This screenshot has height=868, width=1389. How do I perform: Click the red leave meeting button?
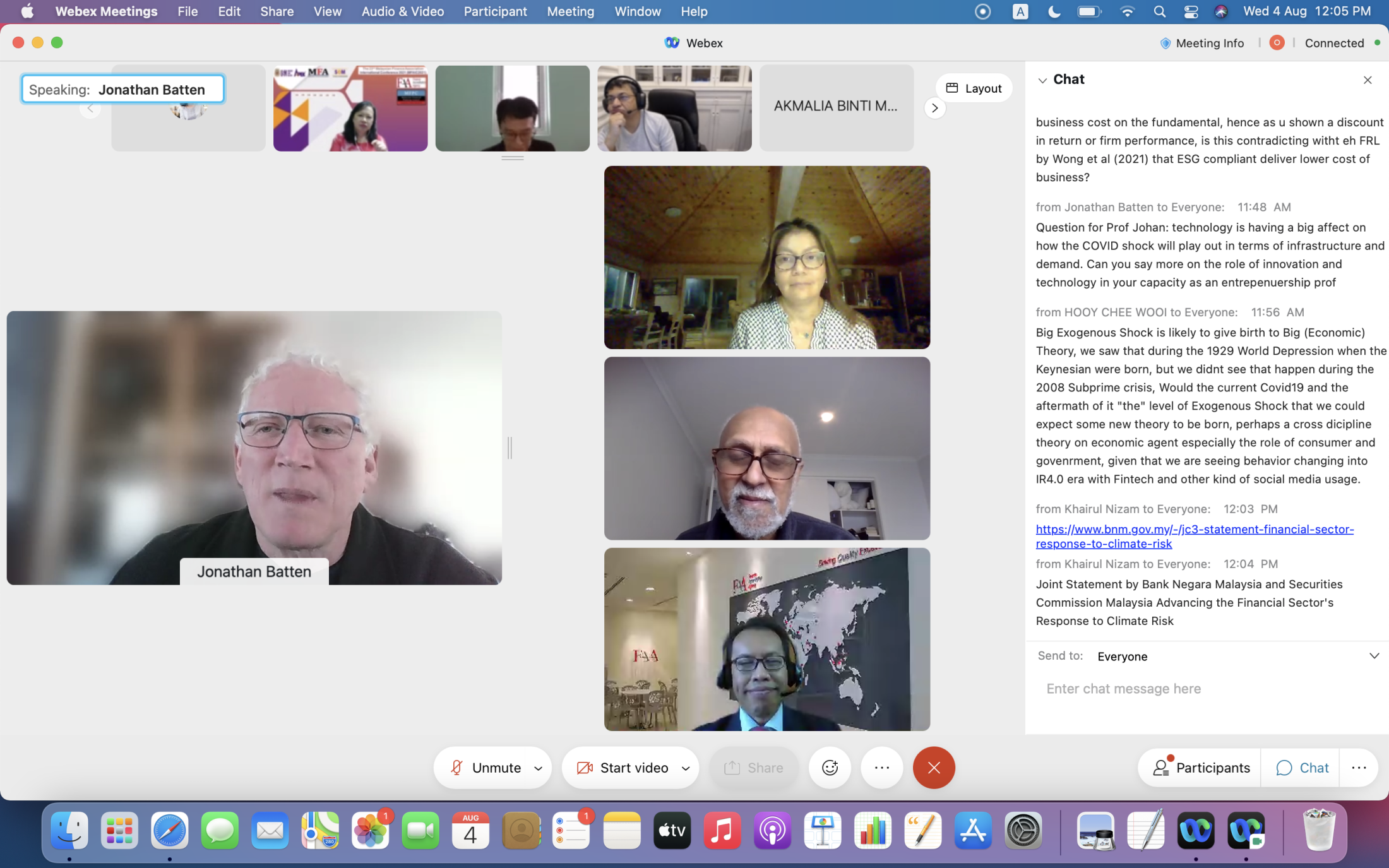click(x=933, y=768)
